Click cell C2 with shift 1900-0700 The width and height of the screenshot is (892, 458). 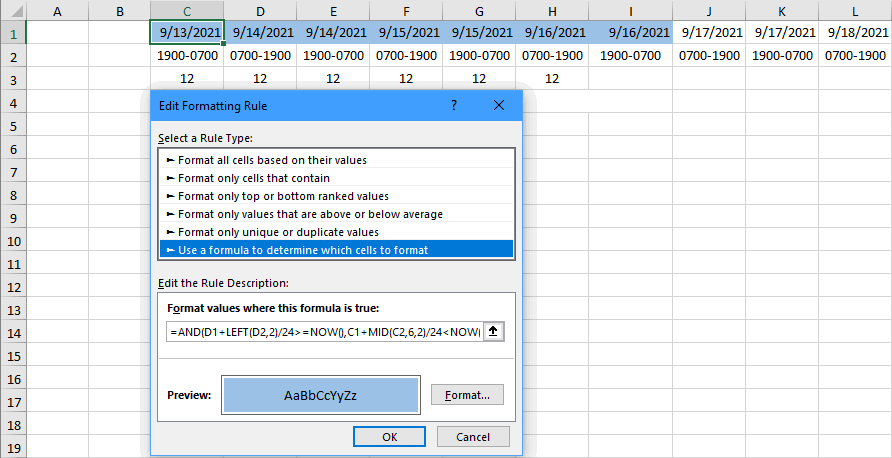pyautogui.click(x=187, y=56)
